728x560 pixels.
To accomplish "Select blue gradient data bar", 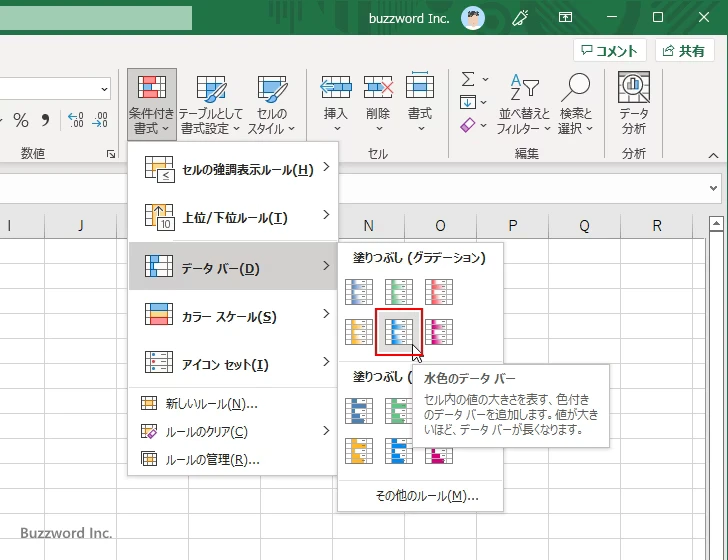I will pos(359,292).
